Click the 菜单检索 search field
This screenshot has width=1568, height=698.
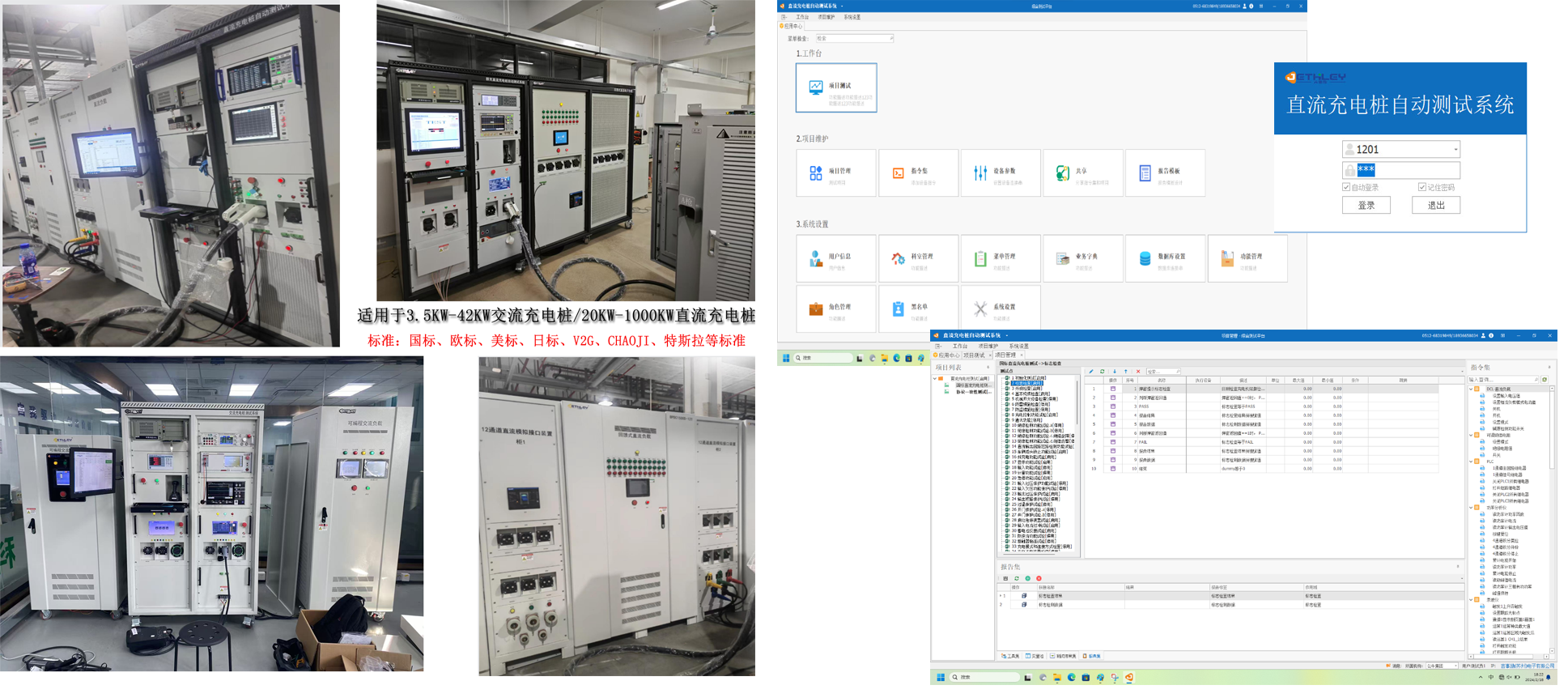pyautogui.click(x=853, y=38)
